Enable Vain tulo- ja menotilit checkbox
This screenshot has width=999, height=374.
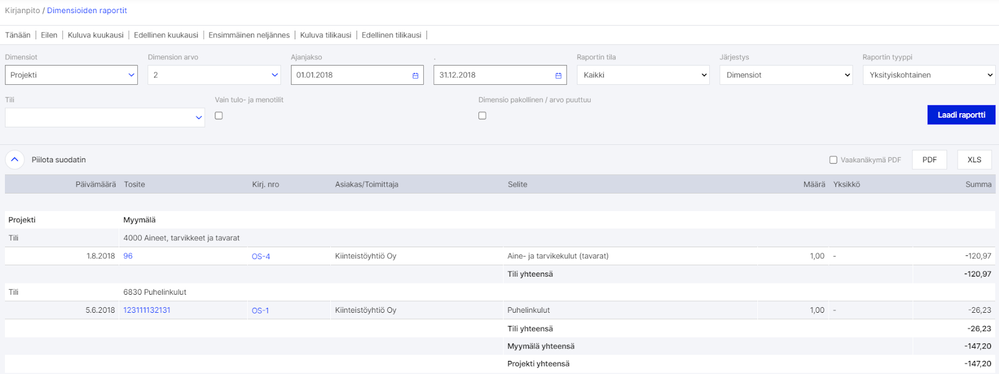[219, 116]
